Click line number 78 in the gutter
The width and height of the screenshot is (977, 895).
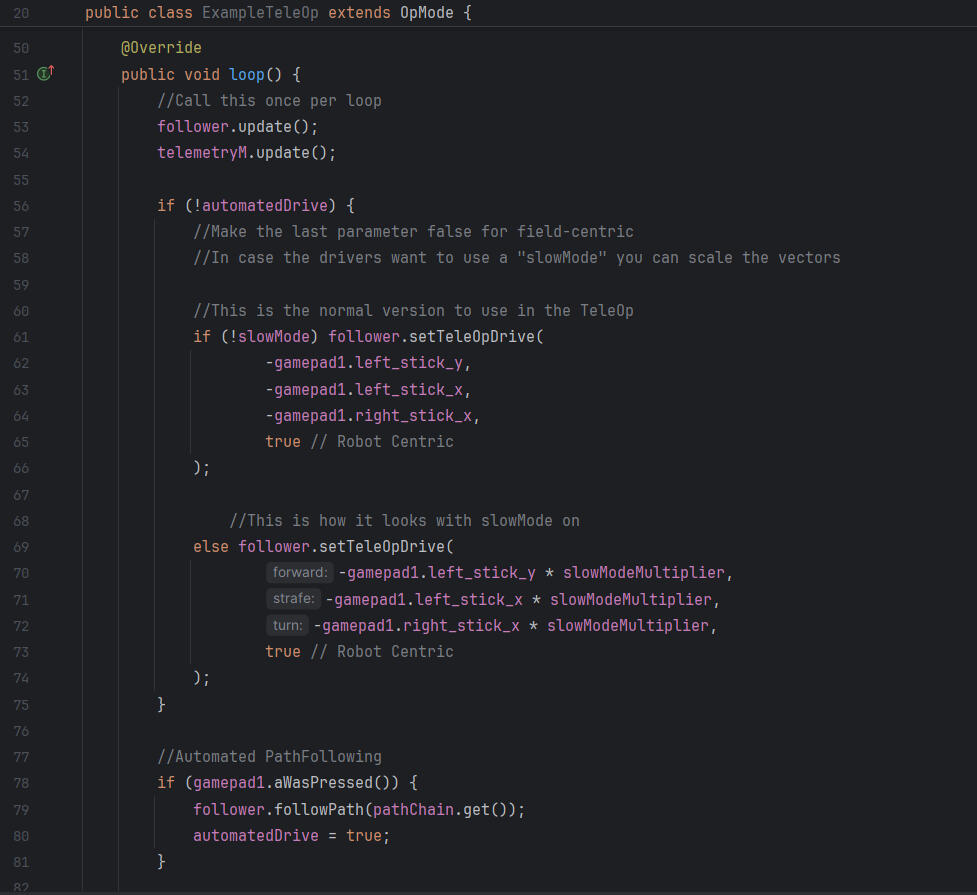click(x=22, y=783)
